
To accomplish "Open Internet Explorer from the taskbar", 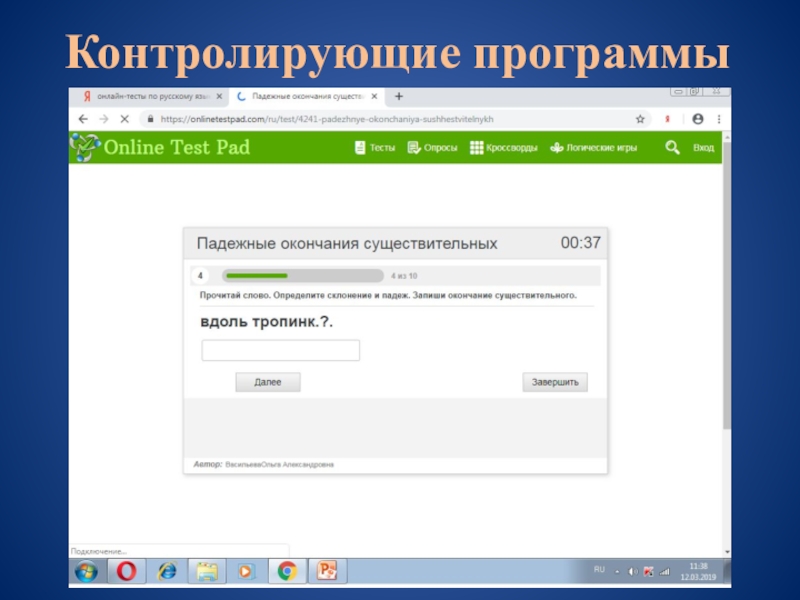I will point(166,571).
